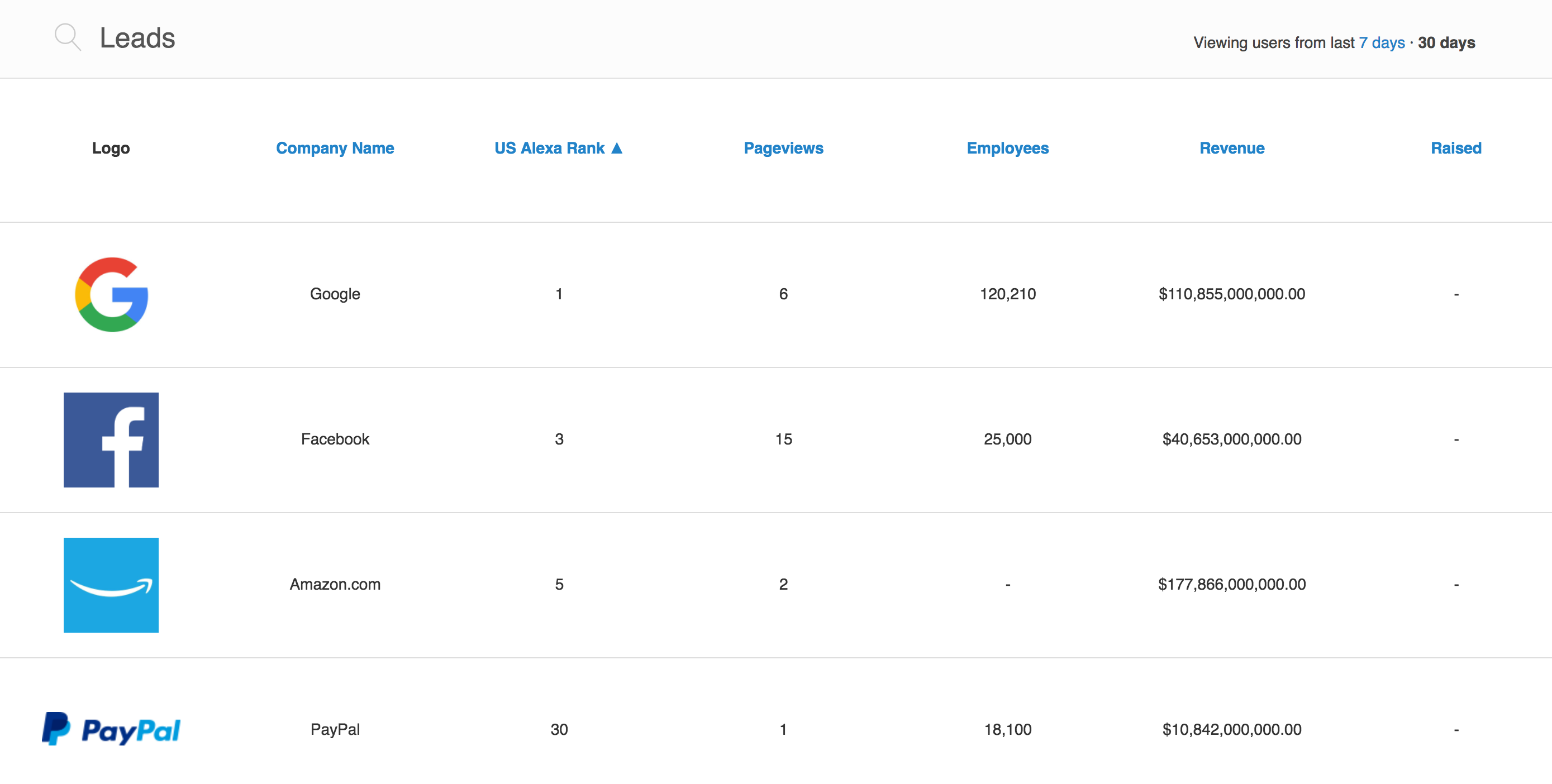Open the Amazon.com company entry

click(335, 585)
